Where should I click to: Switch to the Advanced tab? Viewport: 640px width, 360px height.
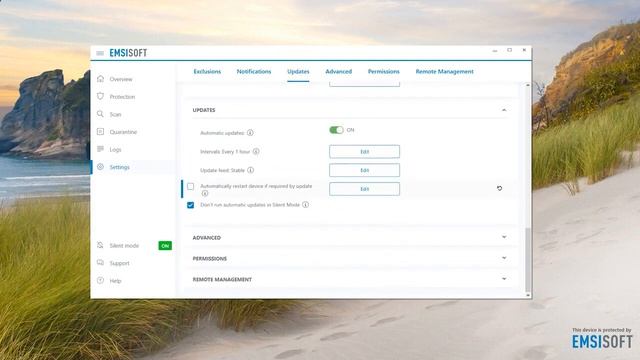coord(339,71)
